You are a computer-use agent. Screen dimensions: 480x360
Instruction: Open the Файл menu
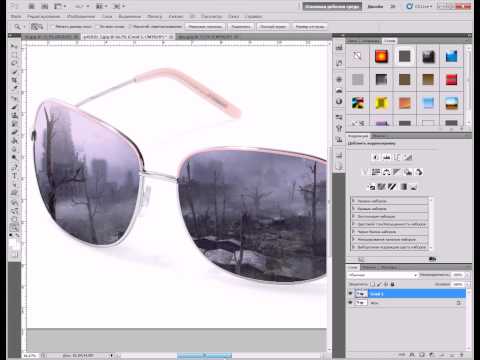pyautogui.click(x=16, y=16)
